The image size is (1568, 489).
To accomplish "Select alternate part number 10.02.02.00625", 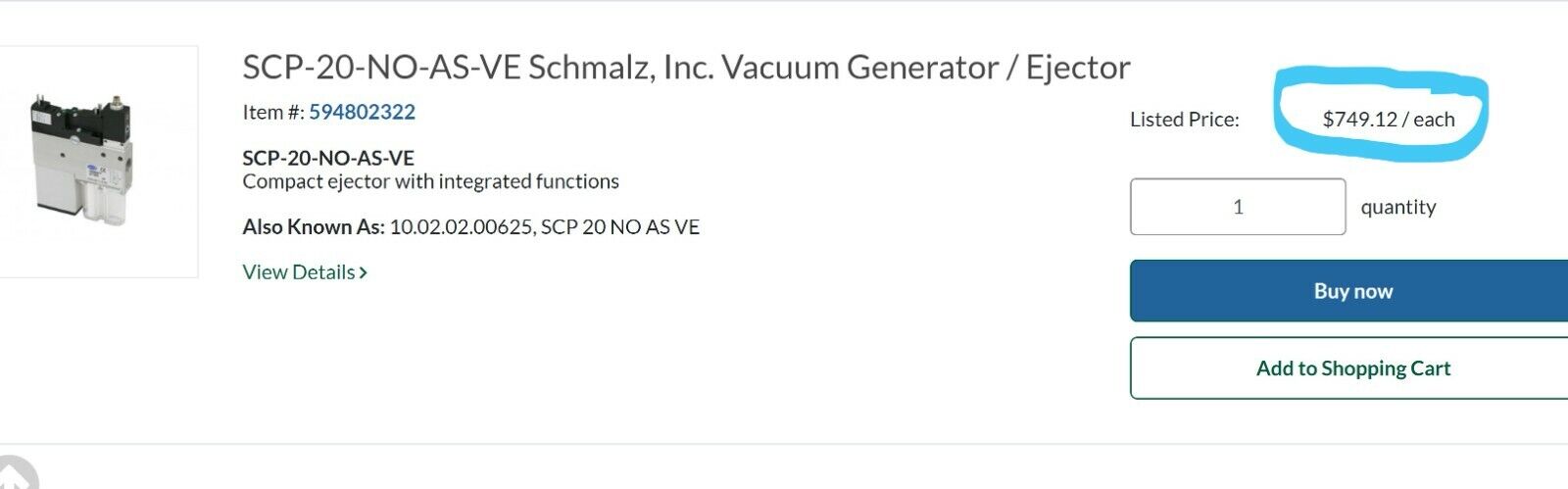I will (x=461, y=227).
